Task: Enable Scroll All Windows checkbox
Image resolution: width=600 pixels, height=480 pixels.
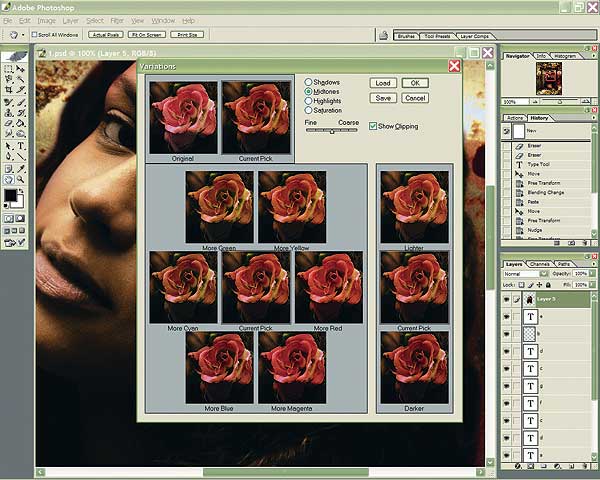Action: pyautogui.click(x=35, y=33)
